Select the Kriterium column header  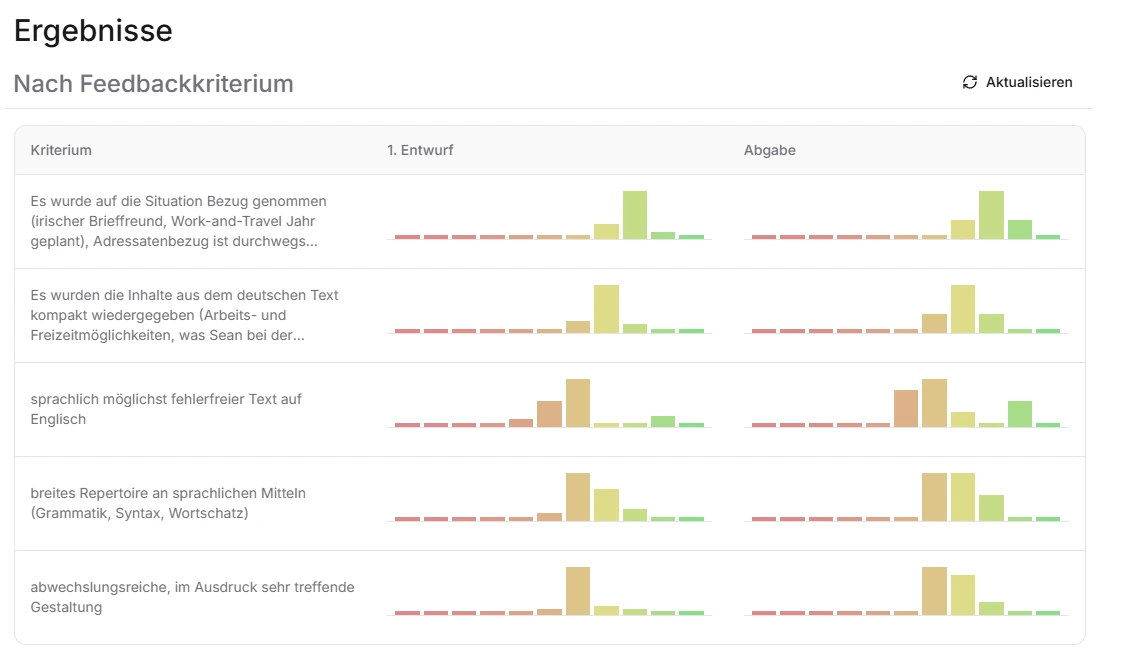61,150
